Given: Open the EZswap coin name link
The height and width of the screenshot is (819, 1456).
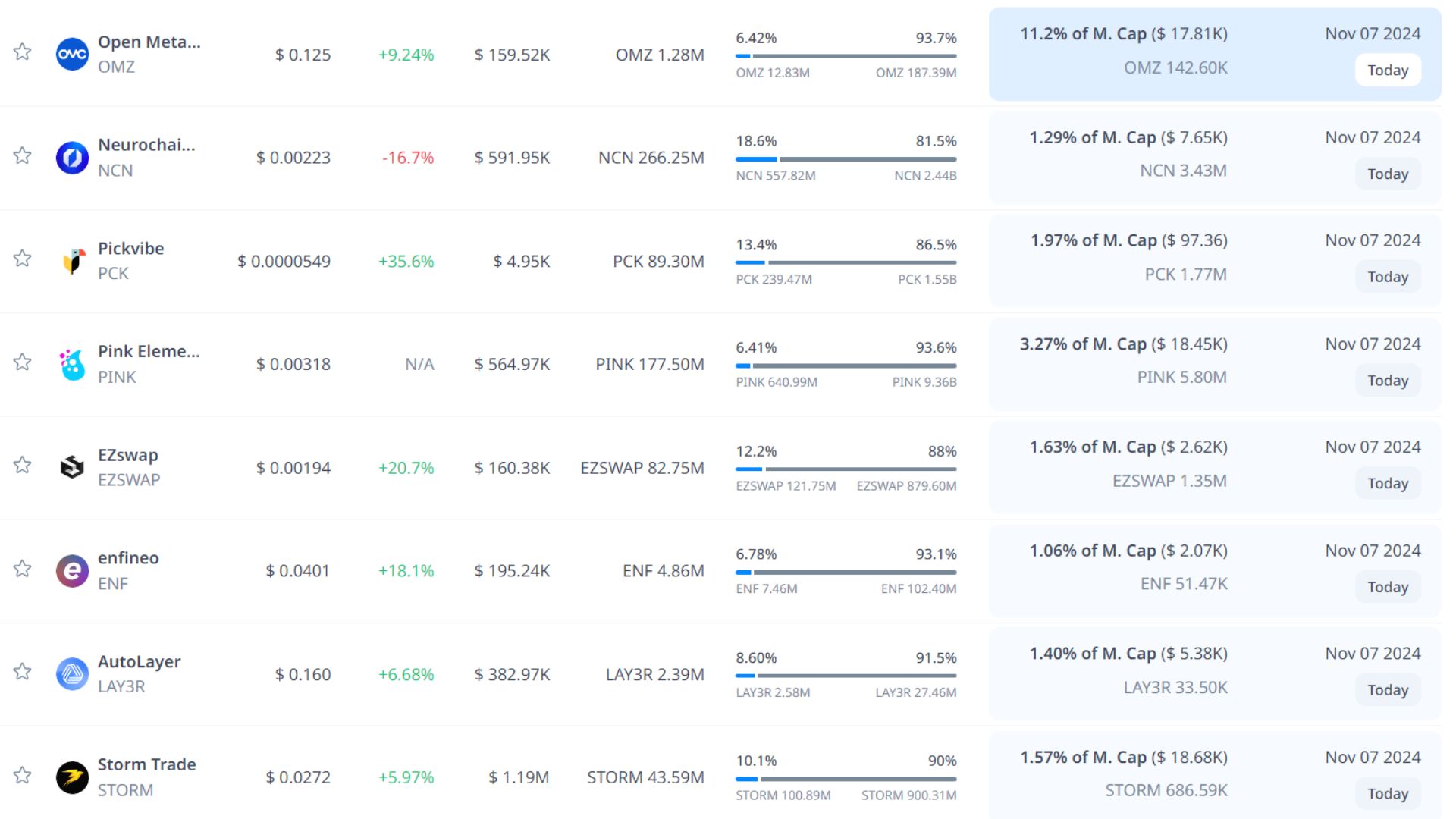Looking at the screenshot, I should click(128, 455).
